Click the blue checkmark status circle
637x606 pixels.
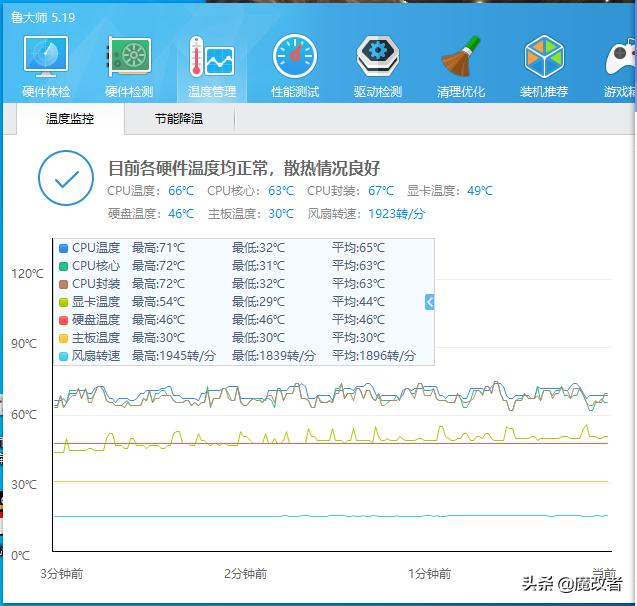pos(66,178)
